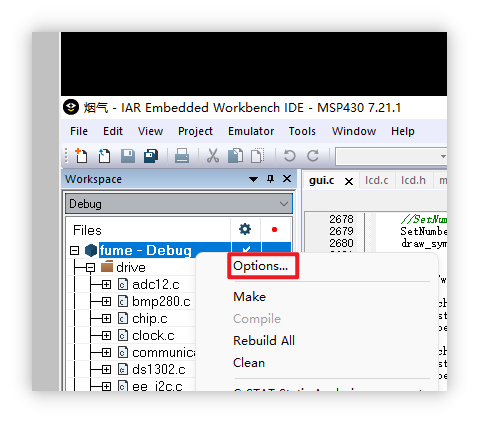Click the Save All toolbar icon
This screenshot has width=479, height=423.
[151, 156]
